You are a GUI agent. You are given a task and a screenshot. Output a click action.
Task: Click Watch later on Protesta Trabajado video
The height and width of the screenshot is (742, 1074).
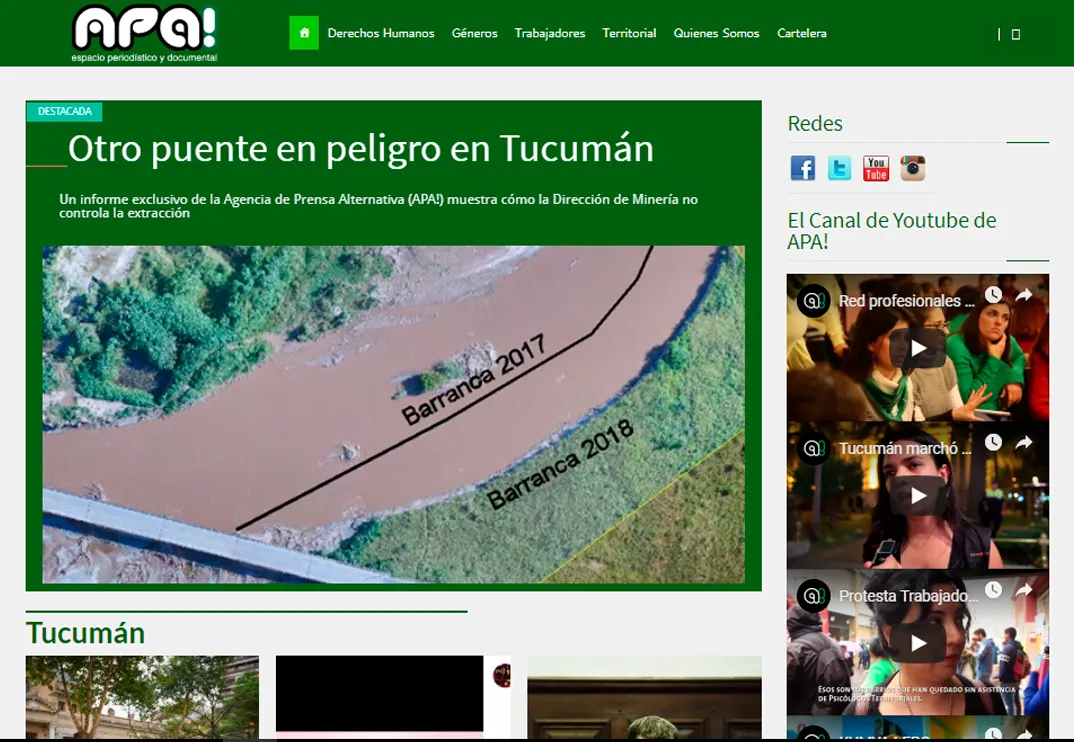pos(993,590)
